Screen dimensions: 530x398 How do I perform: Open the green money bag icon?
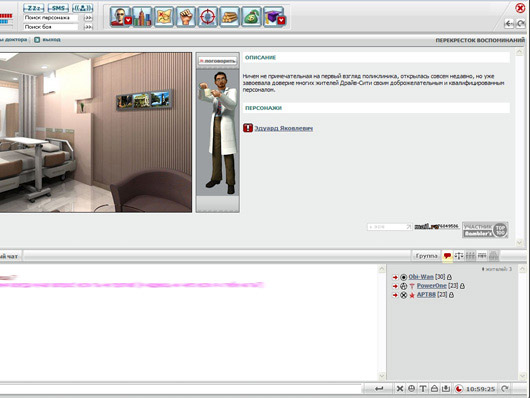(251, 16)
